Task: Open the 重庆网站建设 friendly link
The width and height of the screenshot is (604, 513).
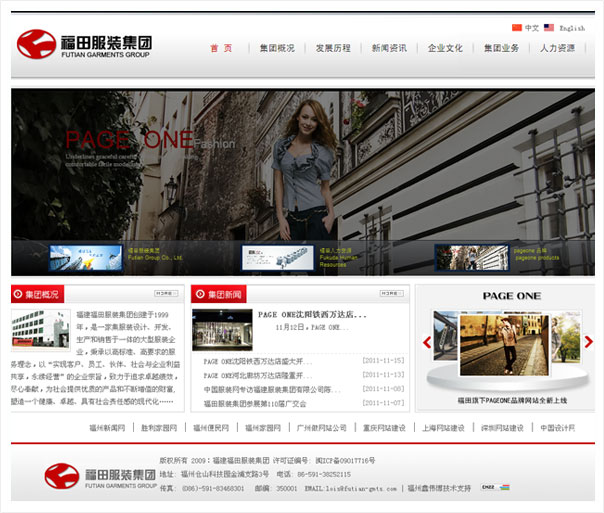Action: coord(384,428)
